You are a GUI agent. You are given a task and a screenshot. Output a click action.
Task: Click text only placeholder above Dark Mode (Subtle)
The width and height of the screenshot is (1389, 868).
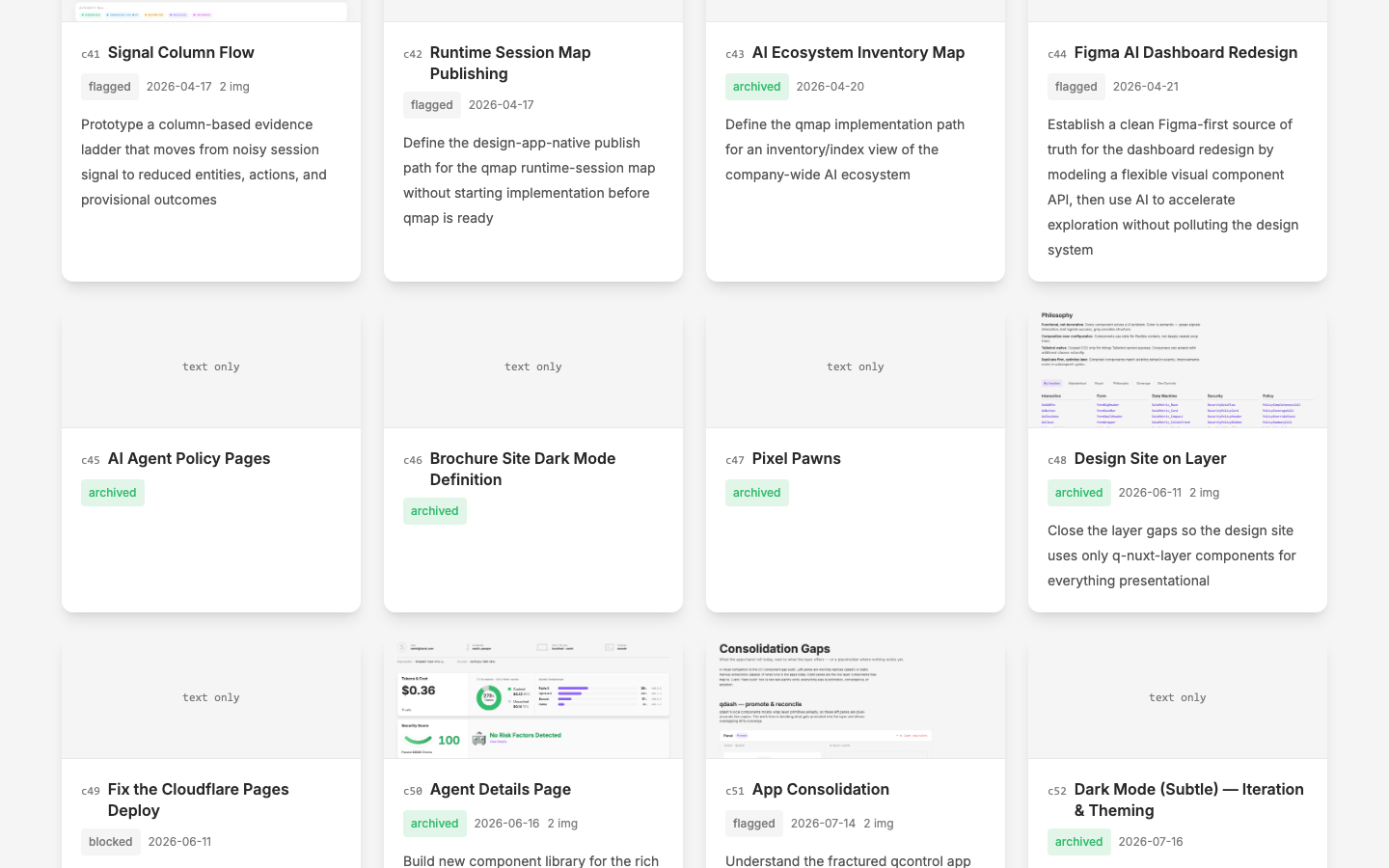(1178, 698)
